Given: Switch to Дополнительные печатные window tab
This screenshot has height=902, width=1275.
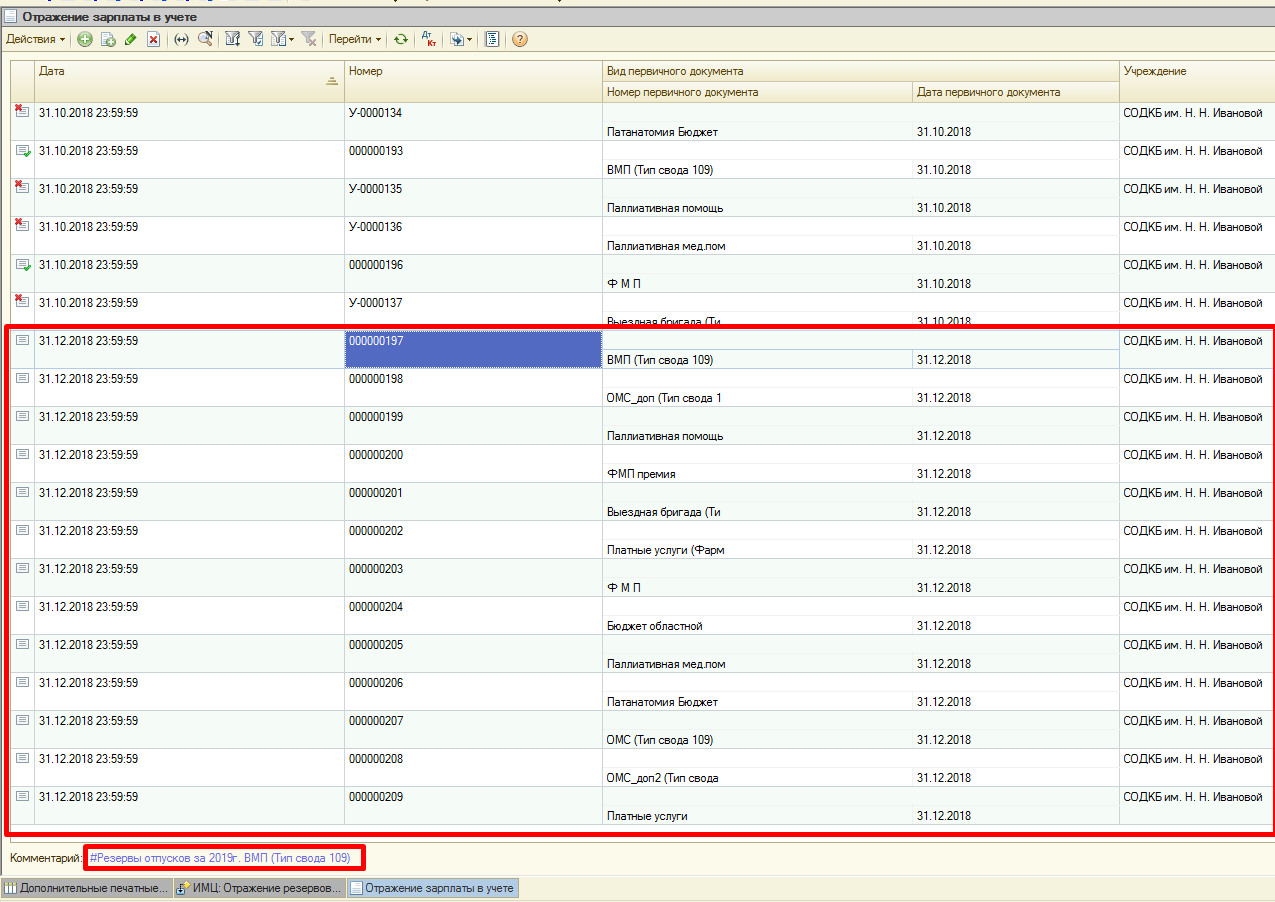Looking at the screenshot, I should tap(87, 888).
